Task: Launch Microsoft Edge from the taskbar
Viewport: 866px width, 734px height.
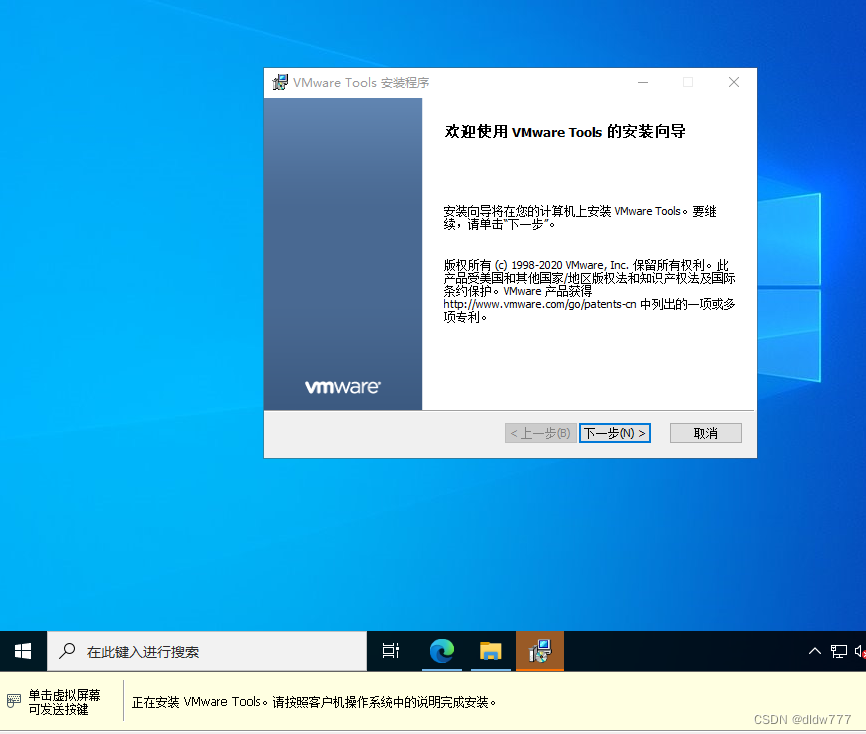Action: tap(442, 651)
